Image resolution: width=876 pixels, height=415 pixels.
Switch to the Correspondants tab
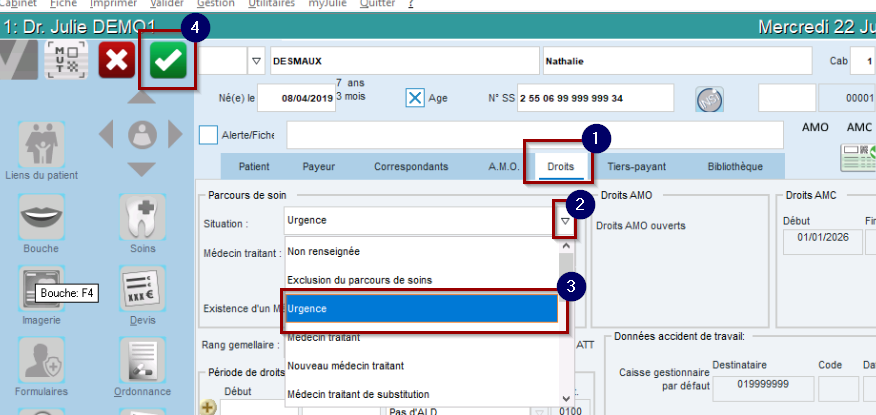click(411, 166)
